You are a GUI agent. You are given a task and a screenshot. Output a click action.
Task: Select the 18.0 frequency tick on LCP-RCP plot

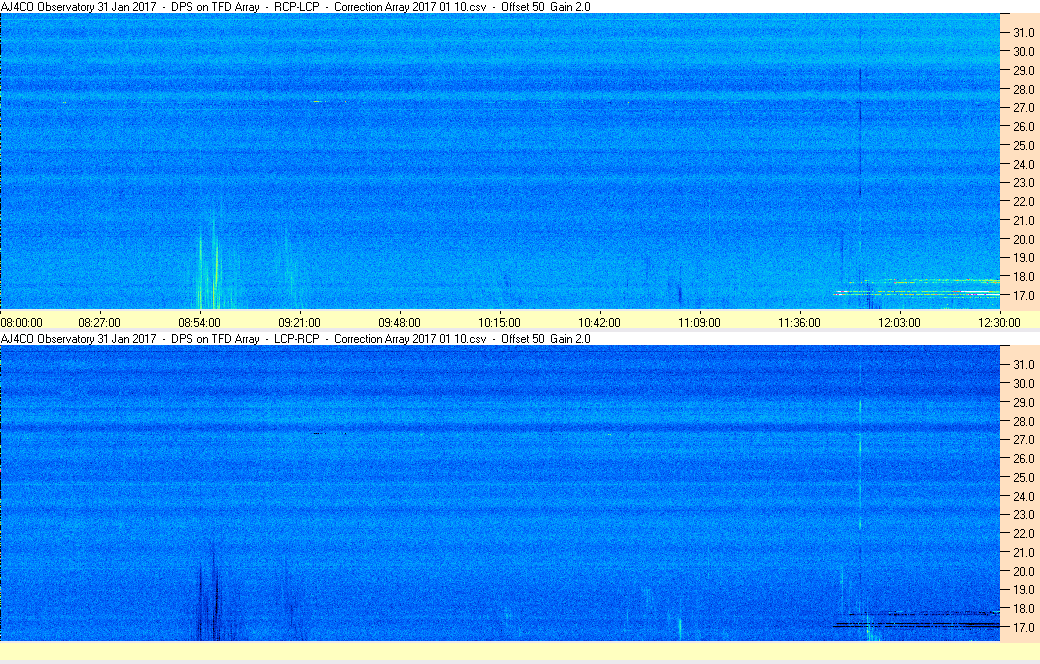(x=1023, y=608)
